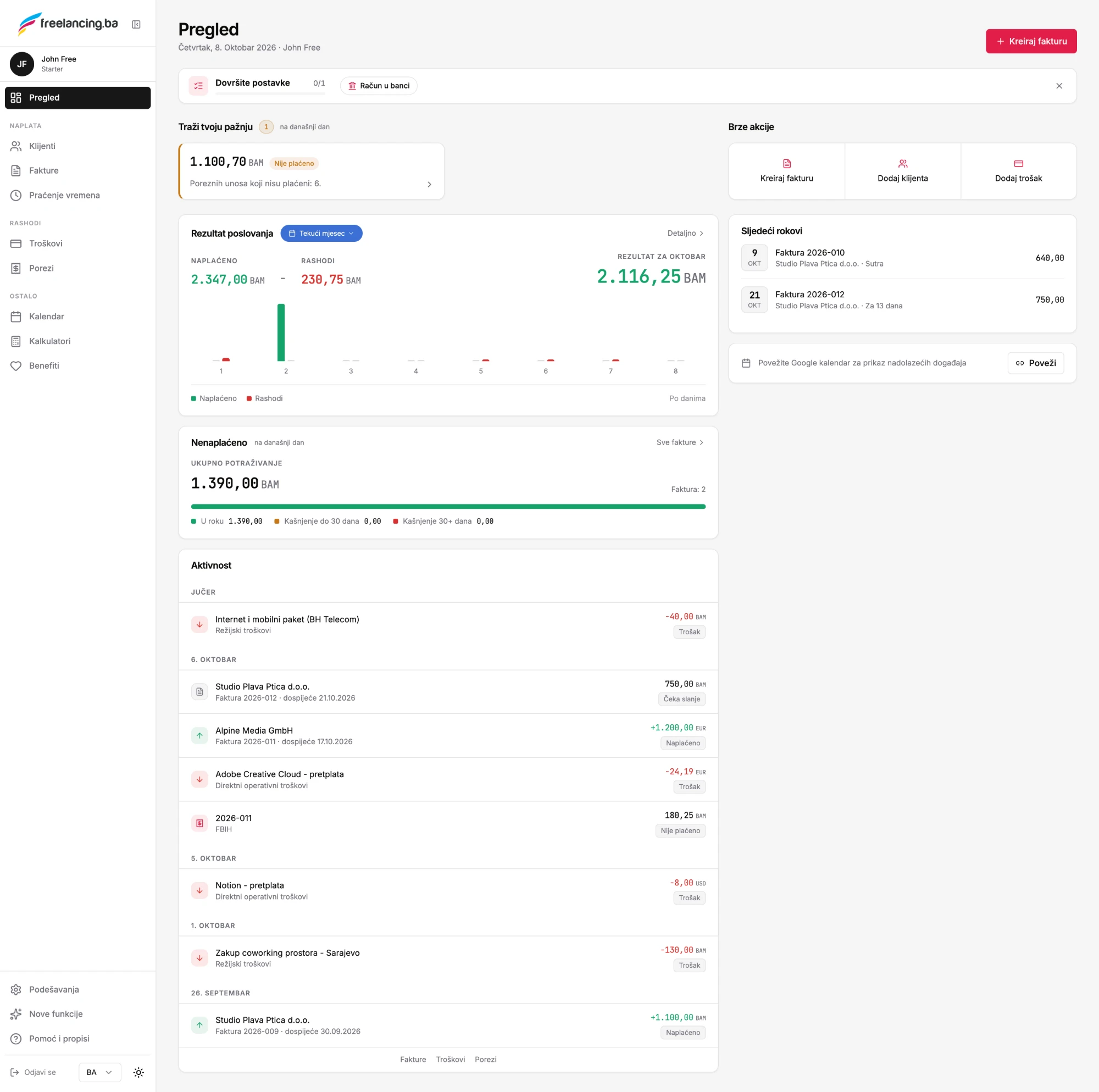Click the Dodaj klijenta quick action
This screenshot has height=1092, width=1099.
(x=902, y=171)
